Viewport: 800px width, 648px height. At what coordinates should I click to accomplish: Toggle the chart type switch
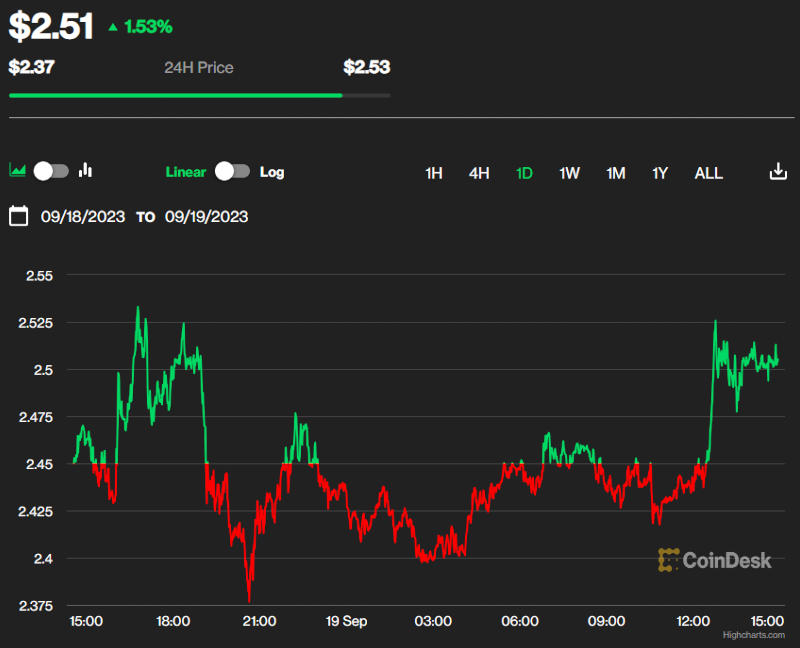click(51, 171)
